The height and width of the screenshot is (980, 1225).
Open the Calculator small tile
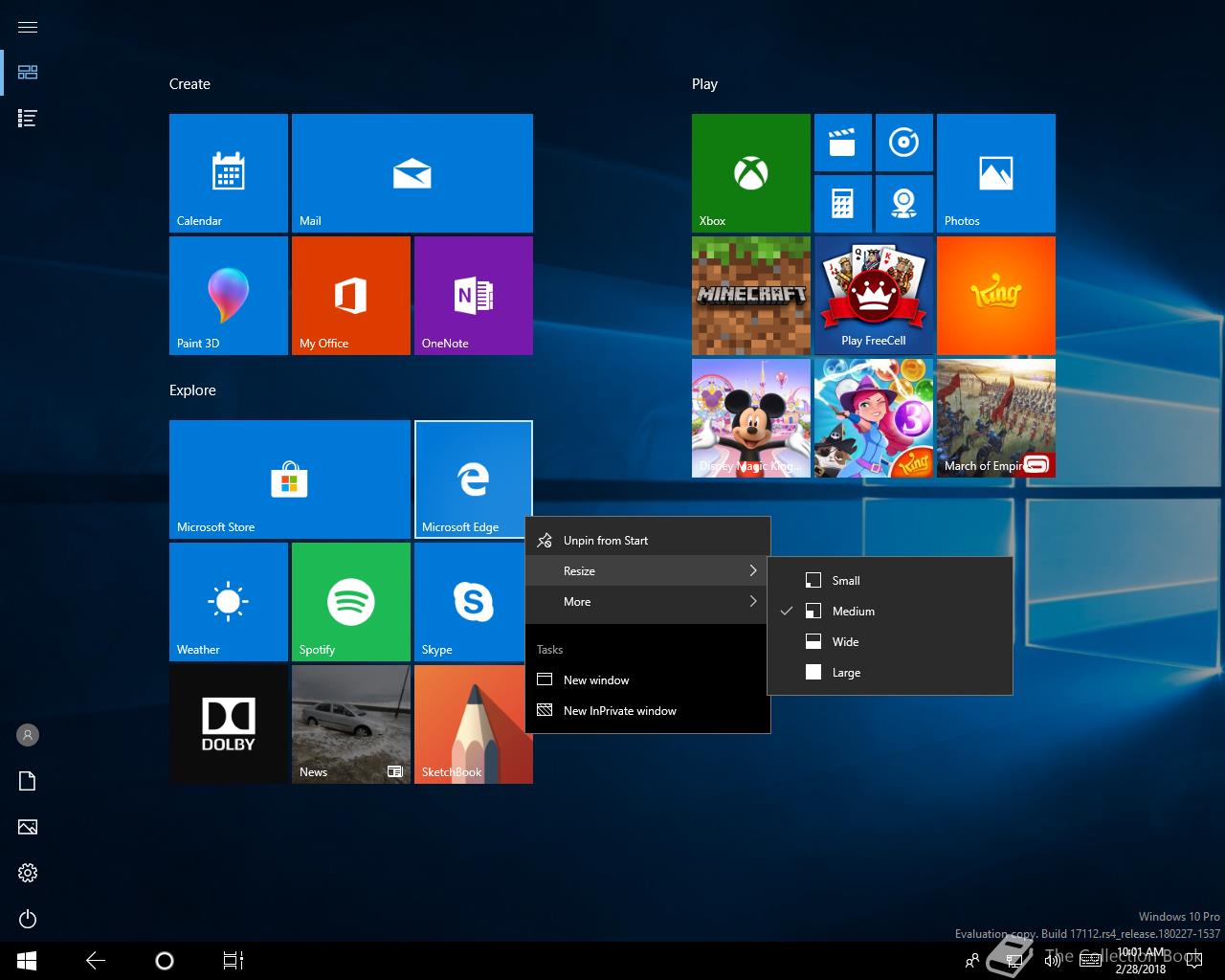point(843,204)
